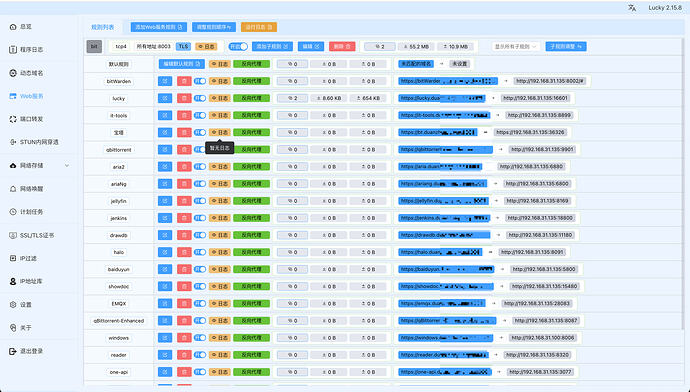The height and width of the screenshot is (392, 690).
Task: Open the 显示所有子规则 dropdown
Action: pos(516,46)
